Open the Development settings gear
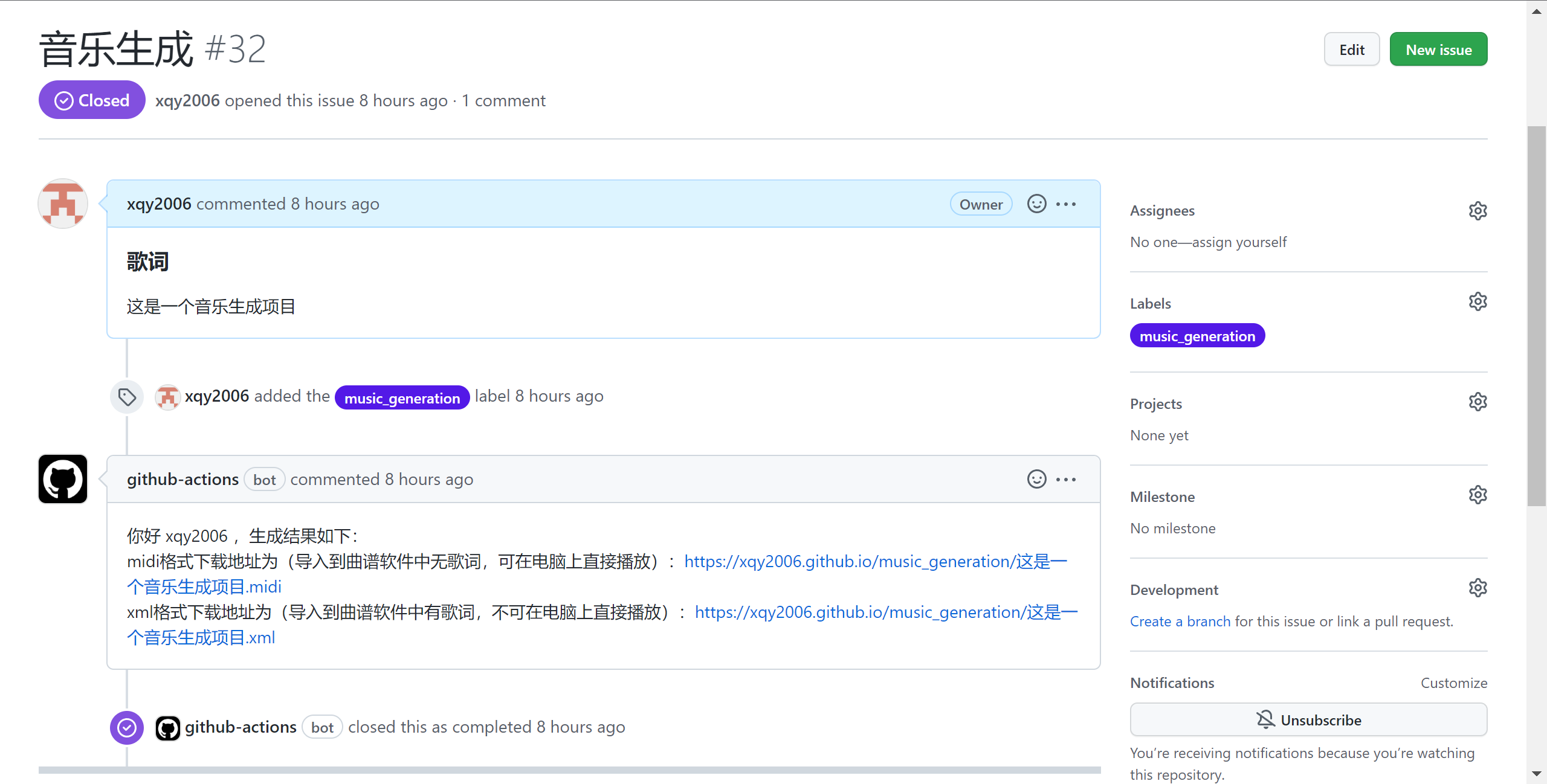 pos(1477,587)
